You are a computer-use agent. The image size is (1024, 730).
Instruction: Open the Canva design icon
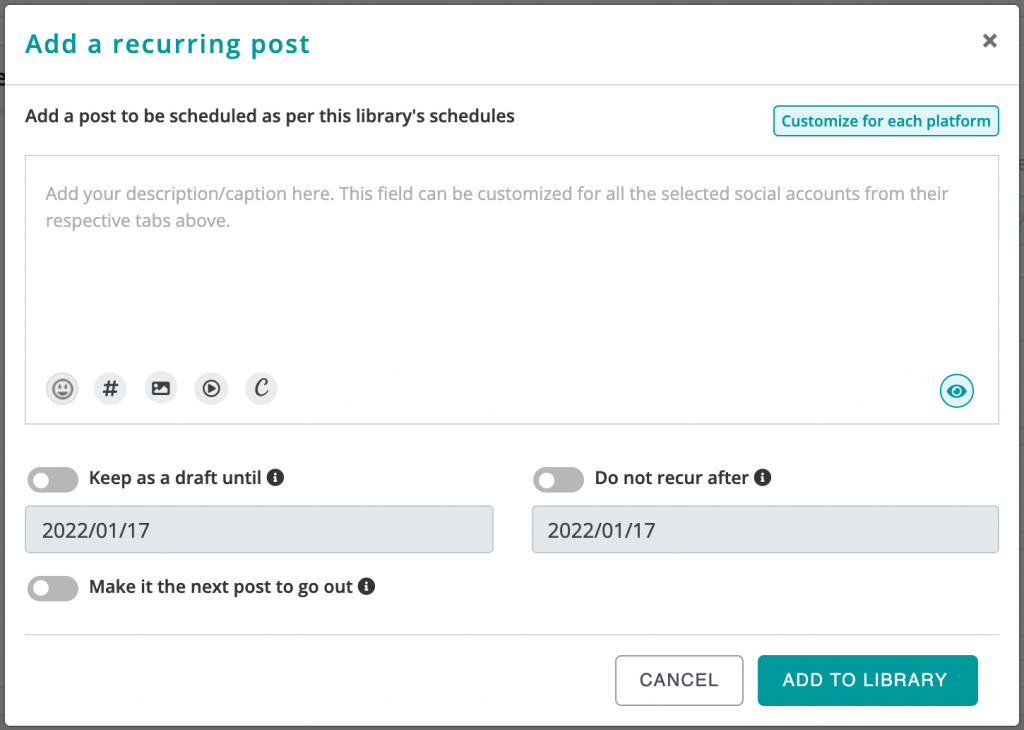[x=261, y=388]
